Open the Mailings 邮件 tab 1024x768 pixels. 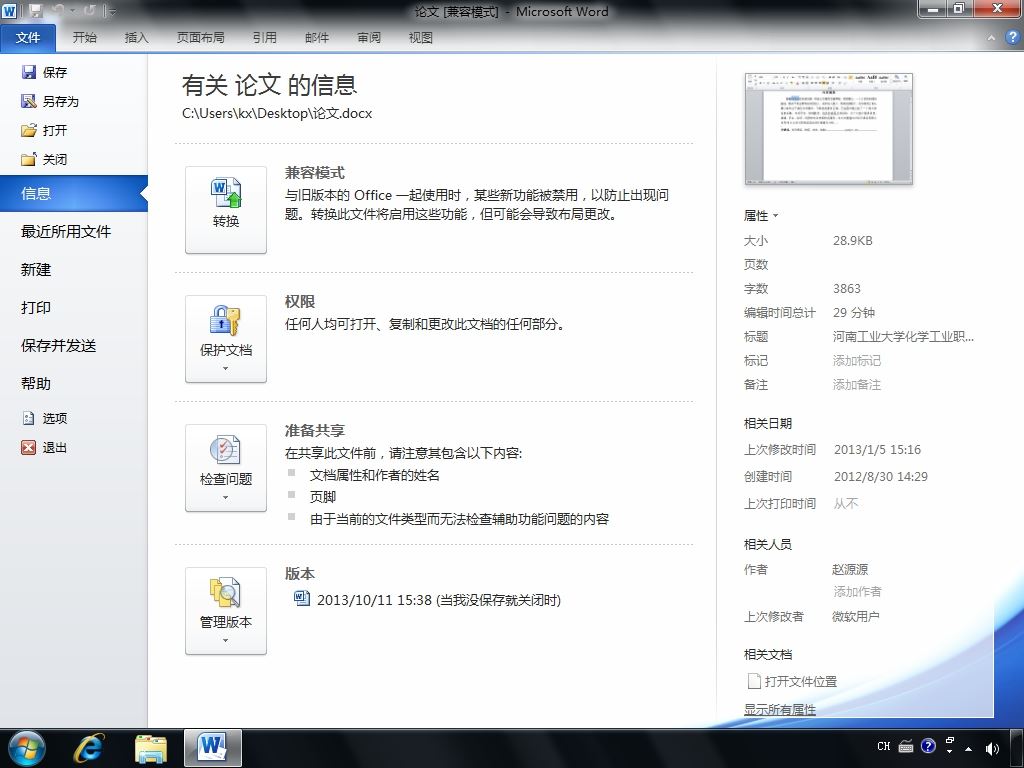click(x=317, y=37)
